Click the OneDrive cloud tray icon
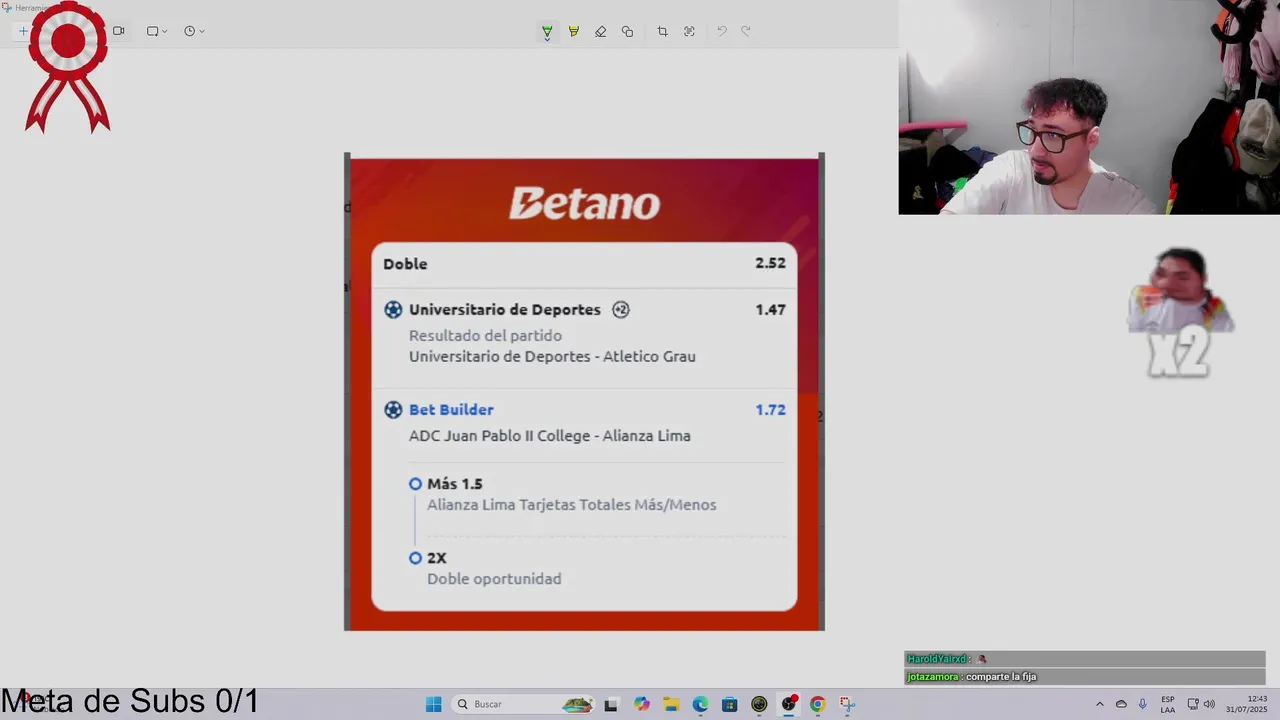 tap(1121, 704)
